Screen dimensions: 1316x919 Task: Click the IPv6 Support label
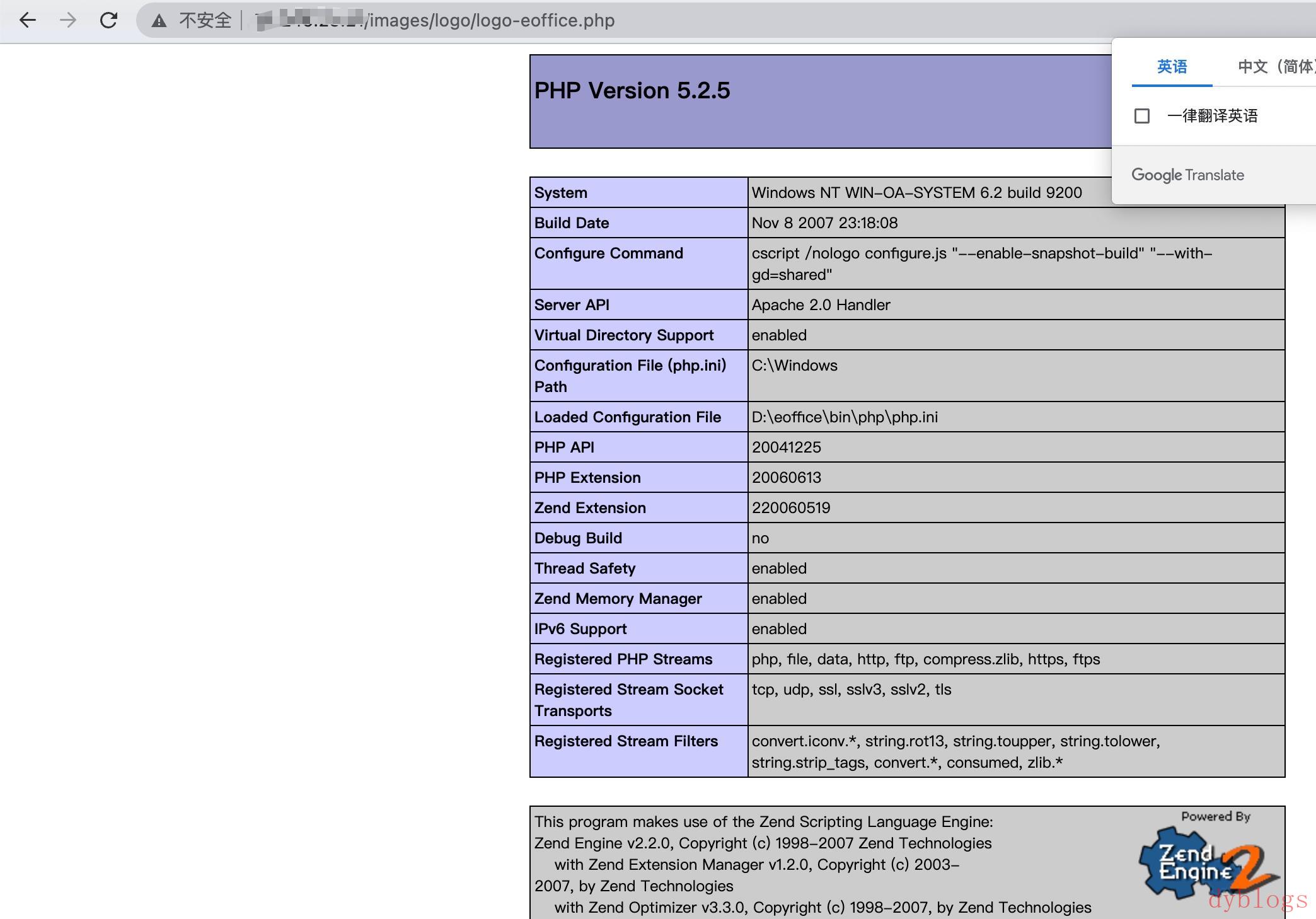pyautogui.click(x=580, y=629)
